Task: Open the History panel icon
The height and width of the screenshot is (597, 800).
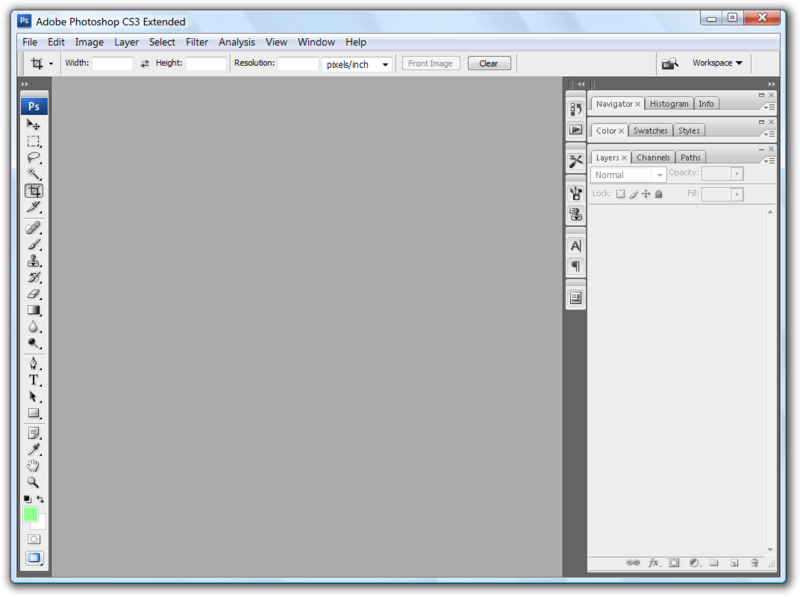Action: (576, 109)
